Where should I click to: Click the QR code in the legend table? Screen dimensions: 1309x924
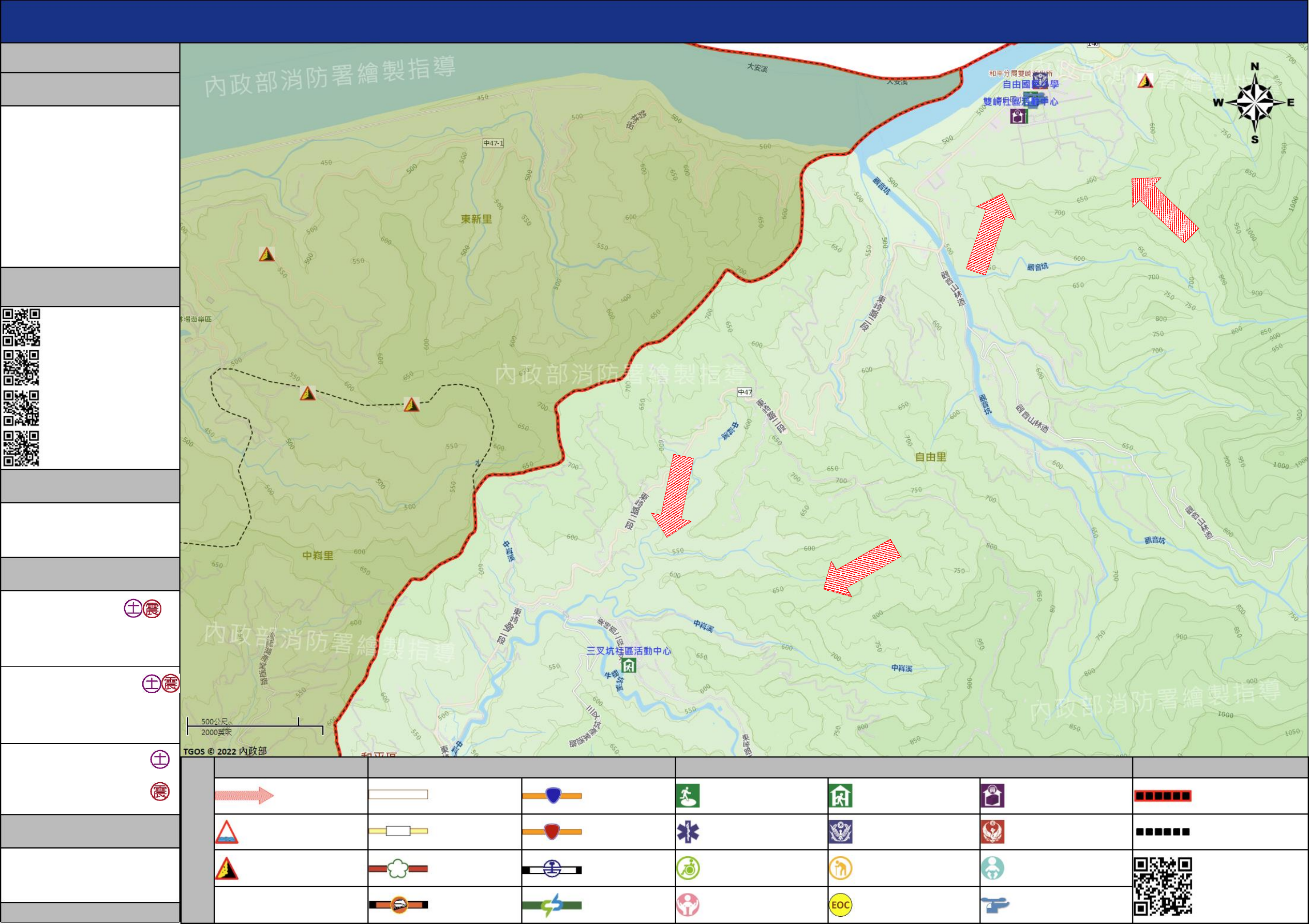point(1163,886)
